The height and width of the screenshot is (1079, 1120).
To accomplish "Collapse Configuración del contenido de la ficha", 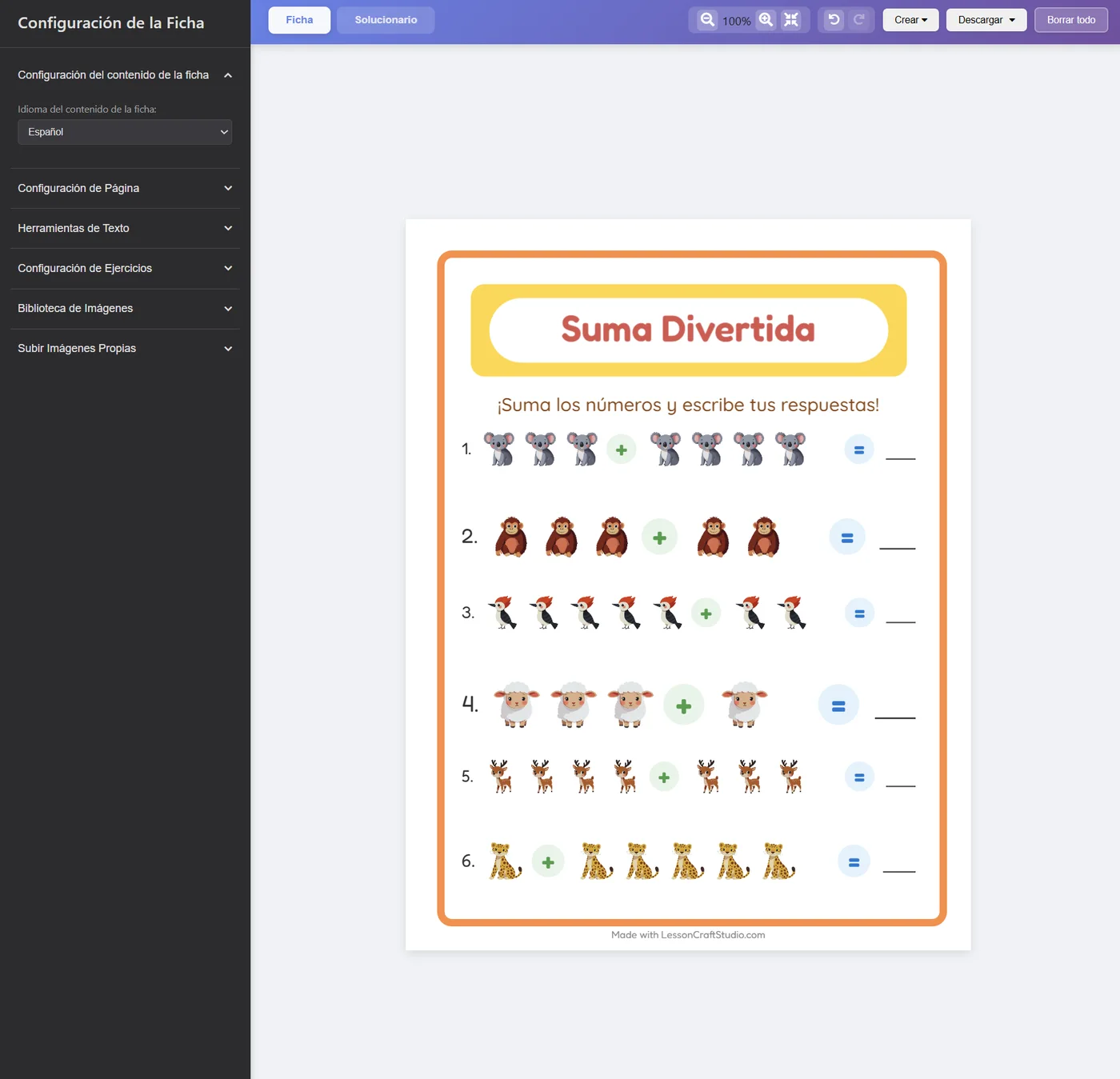I will point(125,75).
